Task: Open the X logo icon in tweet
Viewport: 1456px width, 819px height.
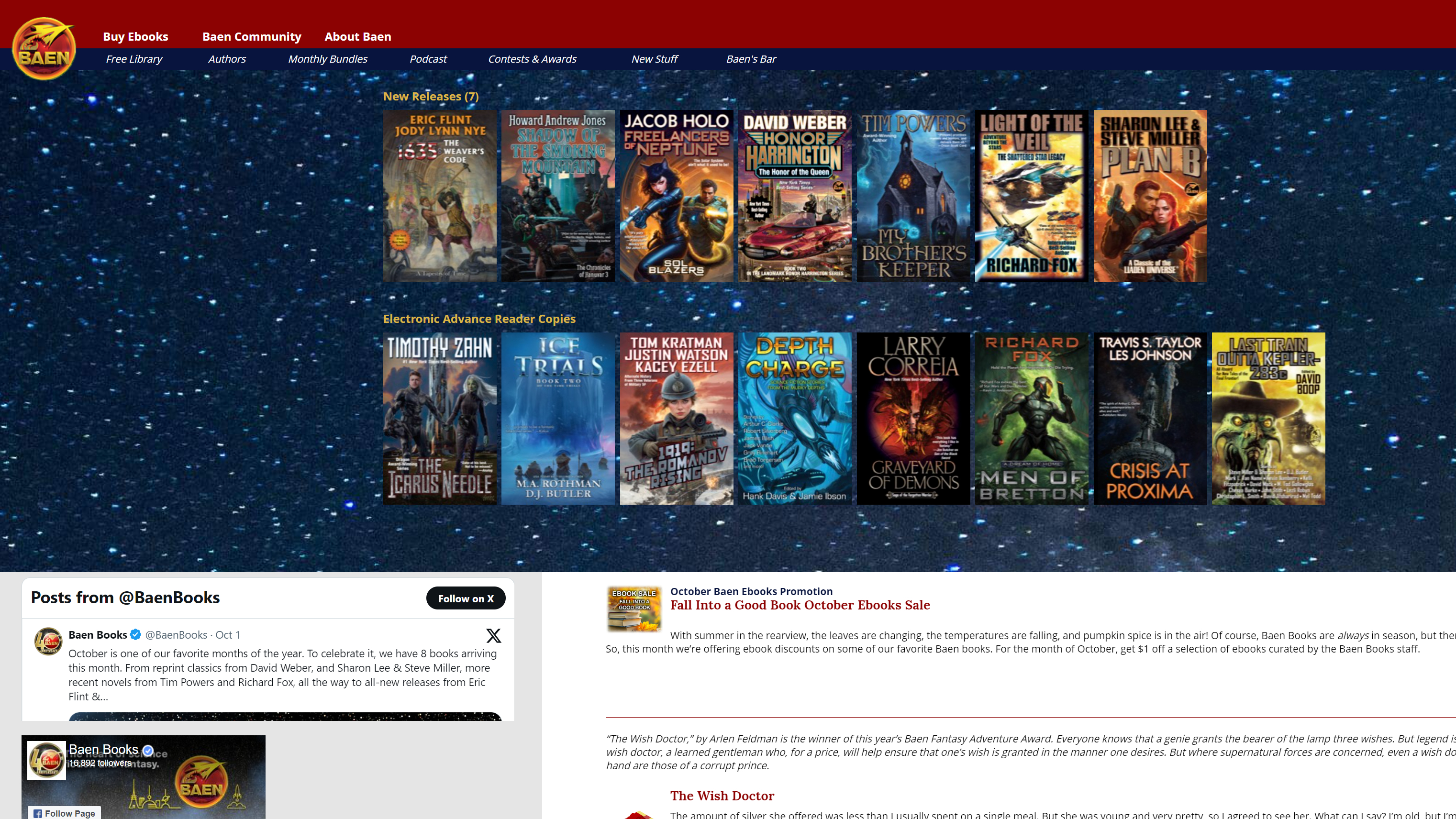Action: click(493, 636)
